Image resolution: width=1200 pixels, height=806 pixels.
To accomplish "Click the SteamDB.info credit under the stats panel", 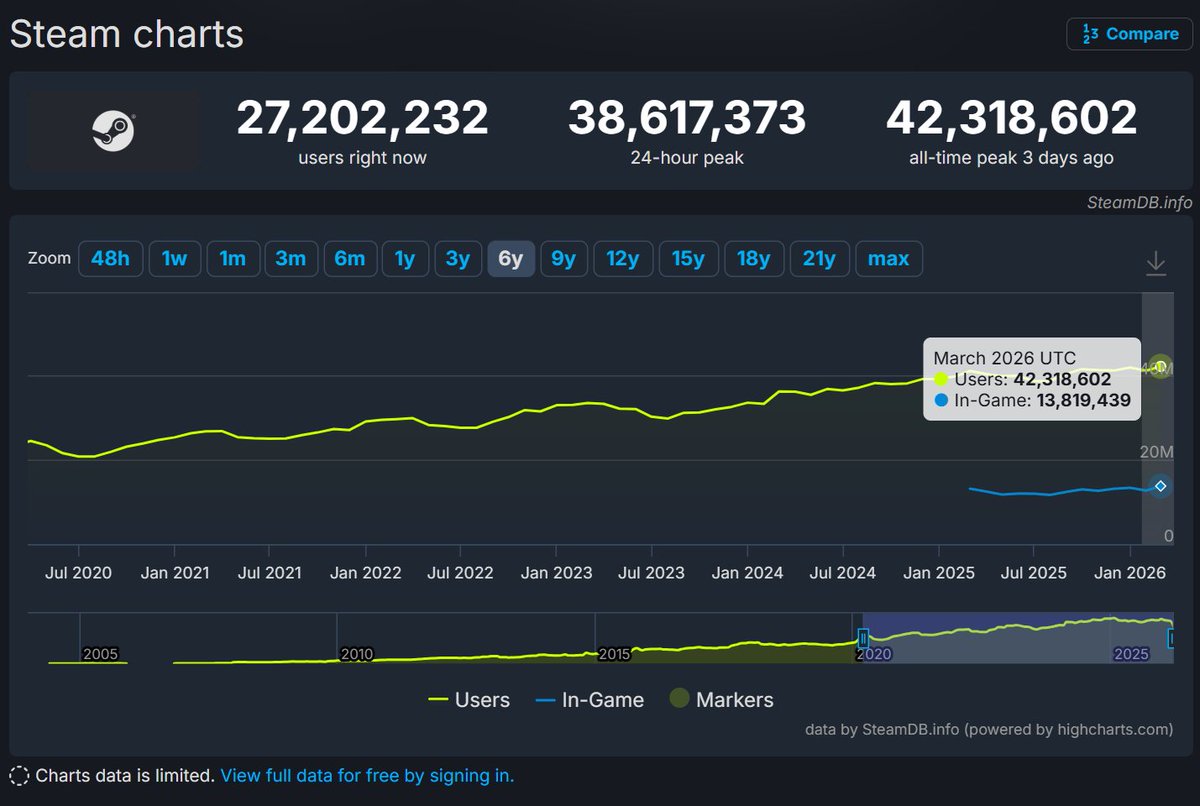I will click(1140, 202).
